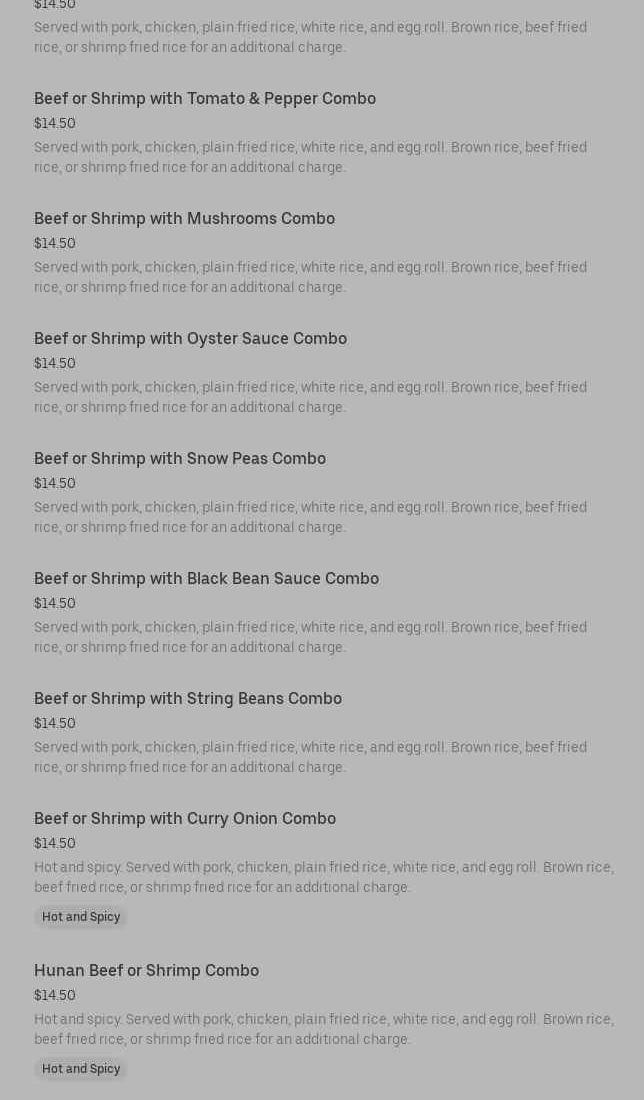
Task: Click Hot and Spicy tag under Curry Onion Combo
Action: pos(81,917)
